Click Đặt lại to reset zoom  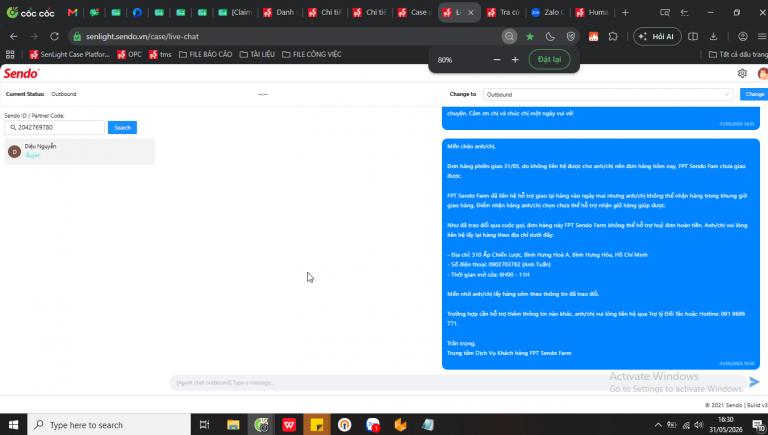click(549, 59)
